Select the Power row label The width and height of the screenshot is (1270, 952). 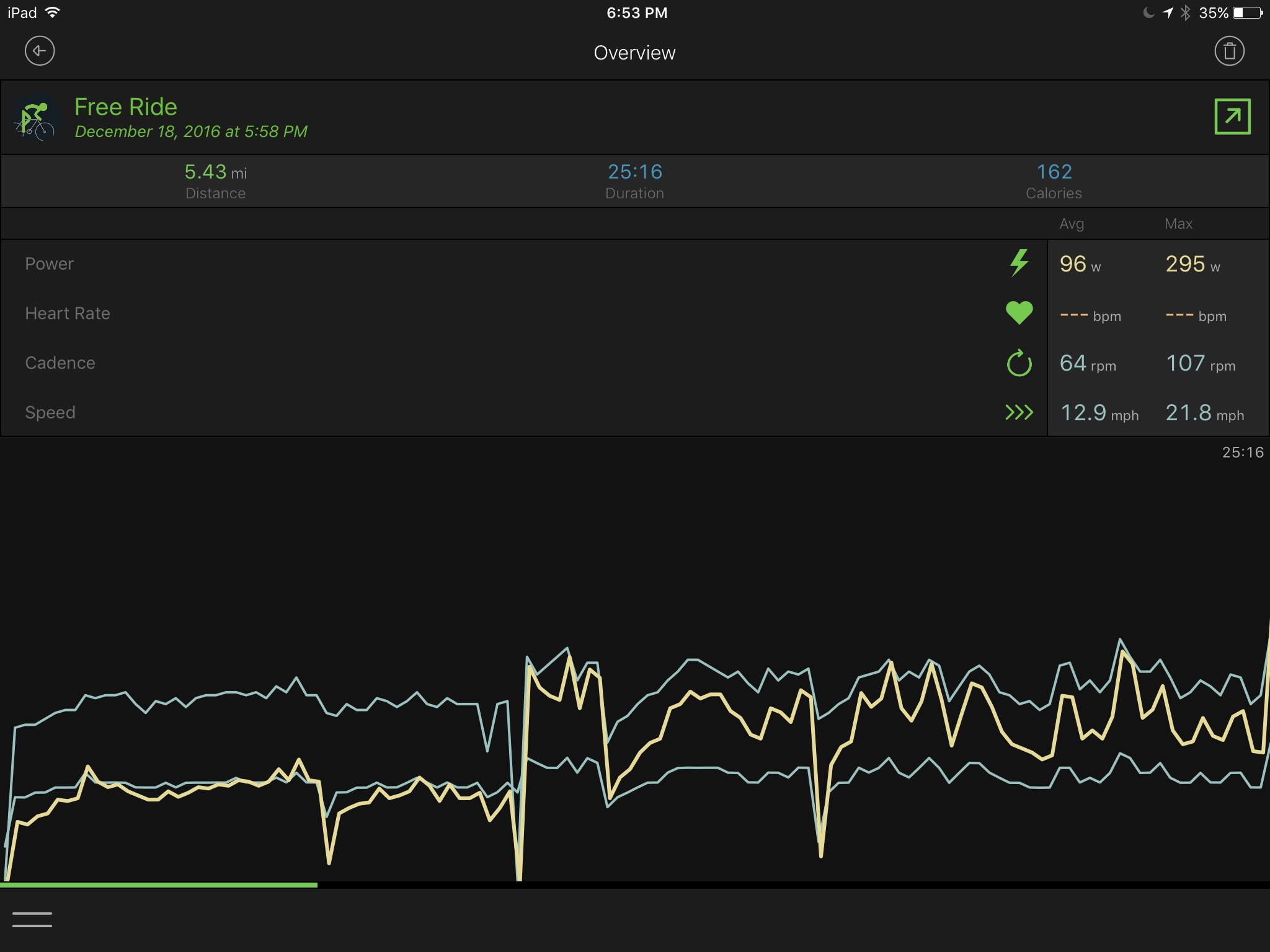click(x=49, y=264)
